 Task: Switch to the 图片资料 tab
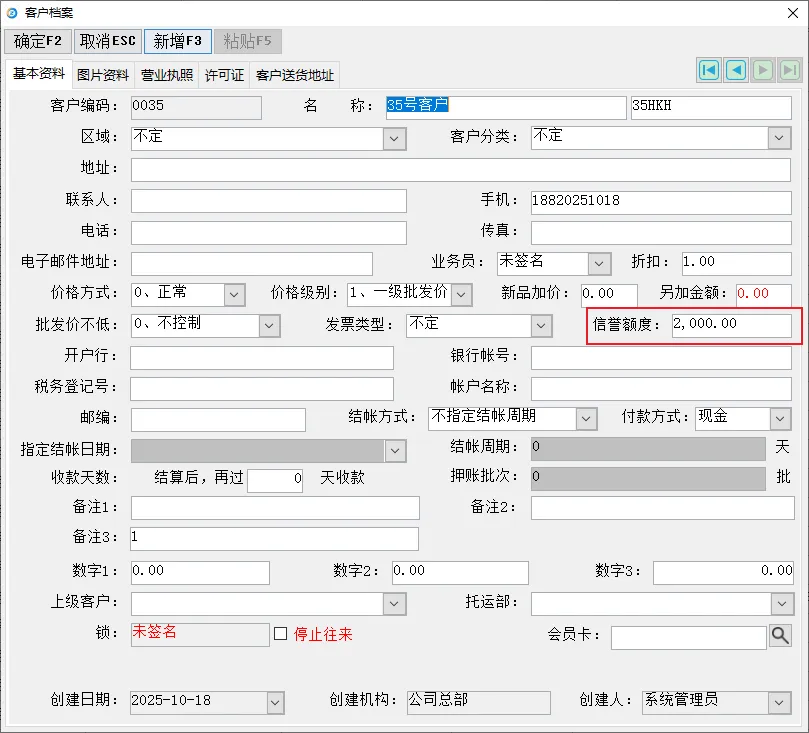[x=103, y=75]
